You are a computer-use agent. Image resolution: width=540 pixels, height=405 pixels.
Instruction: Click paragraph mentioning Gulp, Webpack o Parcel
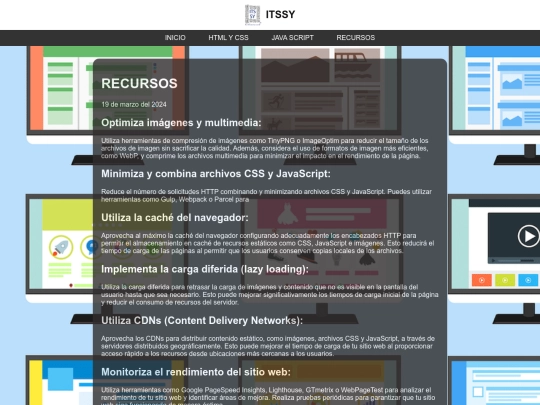point(266,195)
